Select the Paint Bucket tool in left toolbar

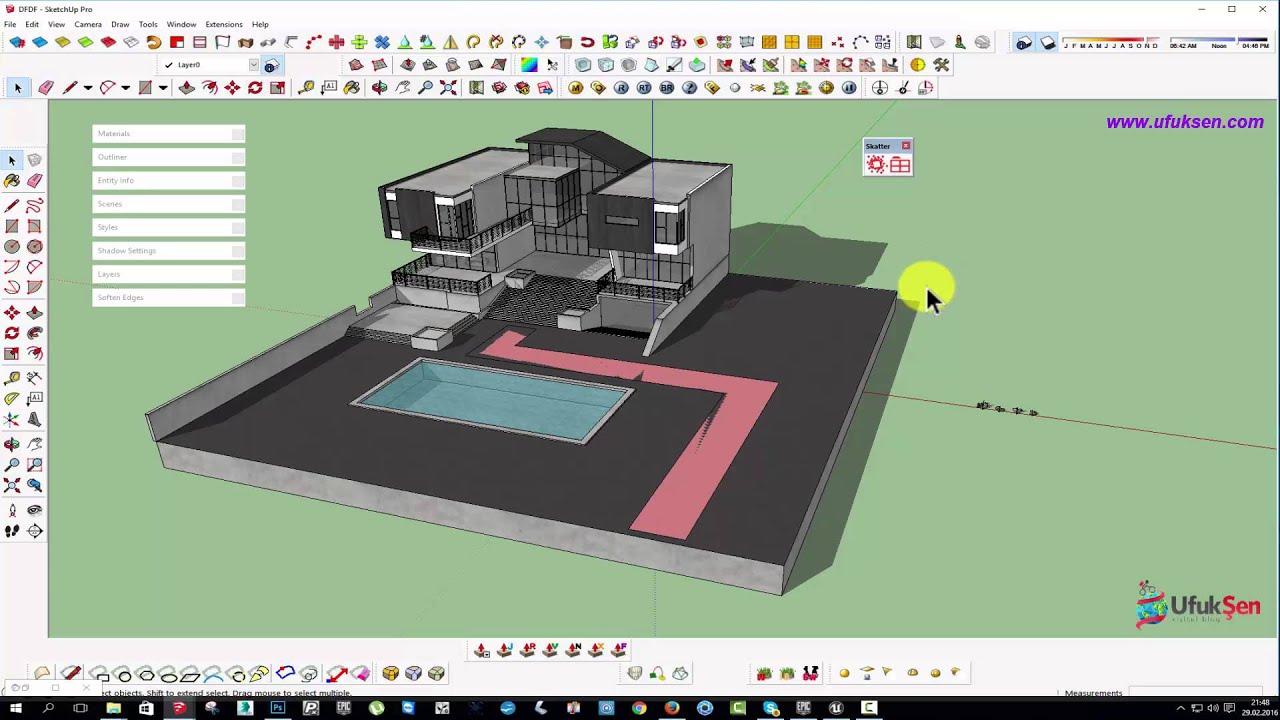pyautogui.click(x=12, y=181)
